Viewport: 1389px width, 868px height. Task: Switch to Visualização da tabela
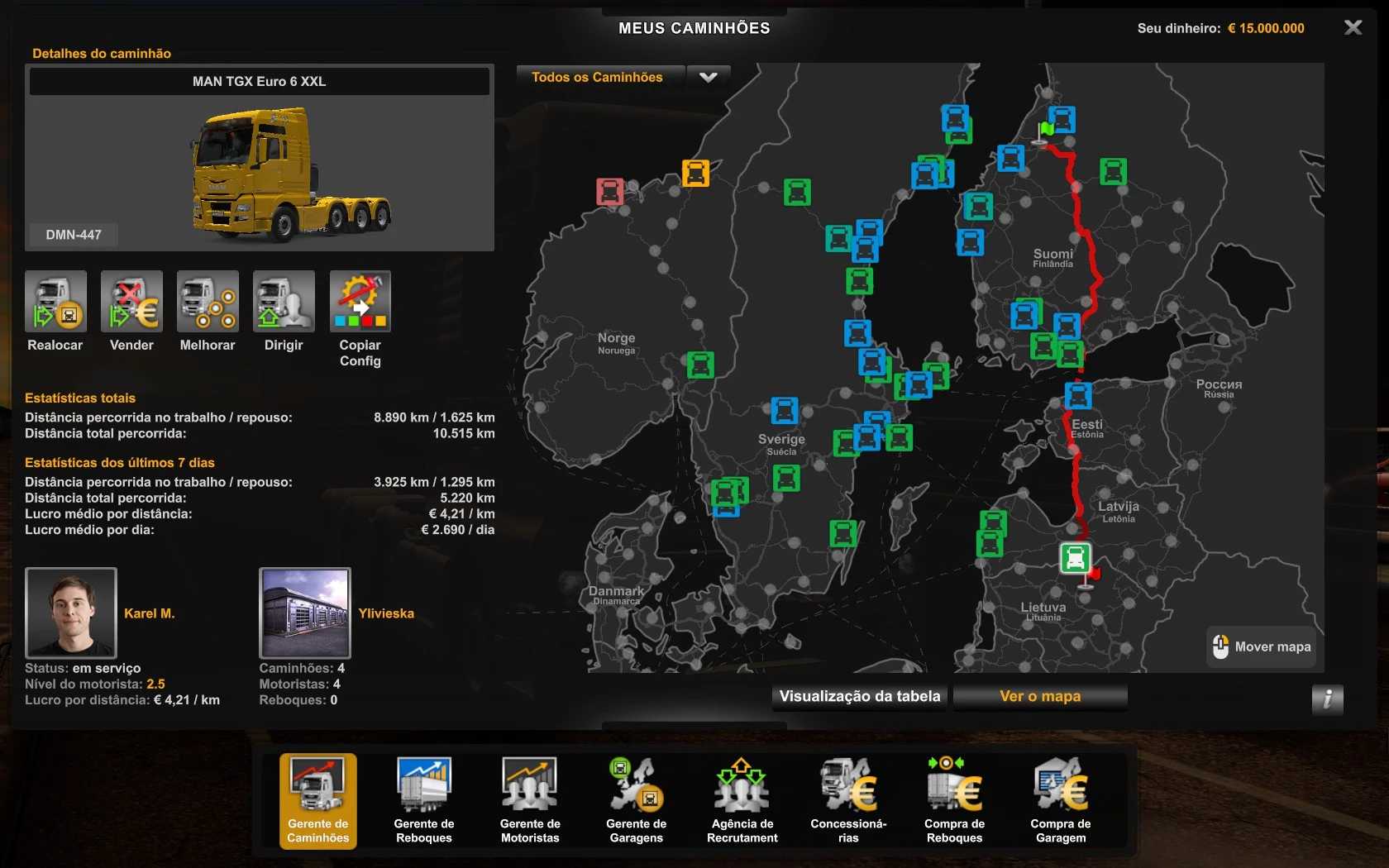[x=860, y=697]
